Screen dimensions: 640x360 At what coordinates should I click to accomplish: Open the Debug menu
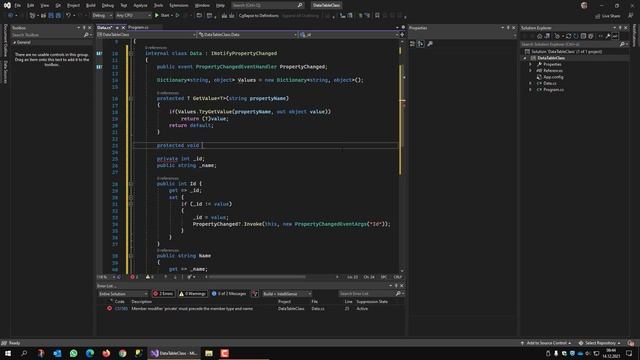108,6
